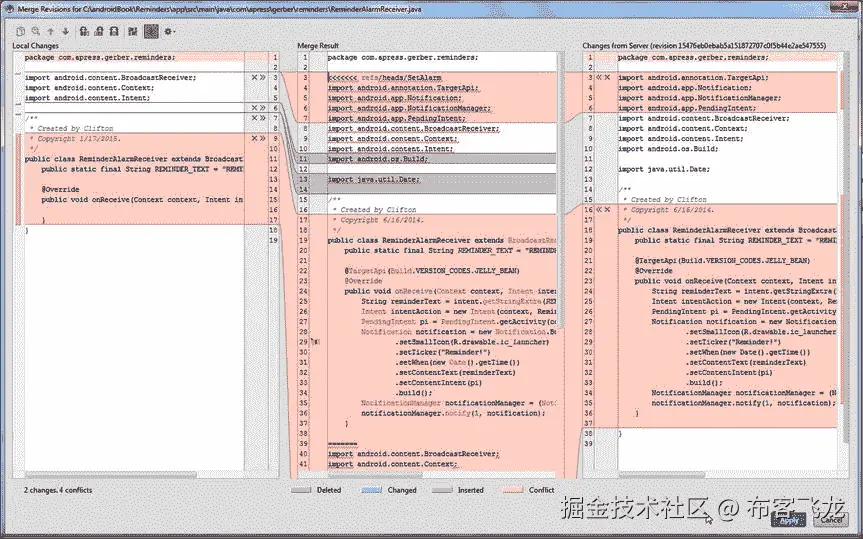Accept local change at line 3 (»)

263,78
